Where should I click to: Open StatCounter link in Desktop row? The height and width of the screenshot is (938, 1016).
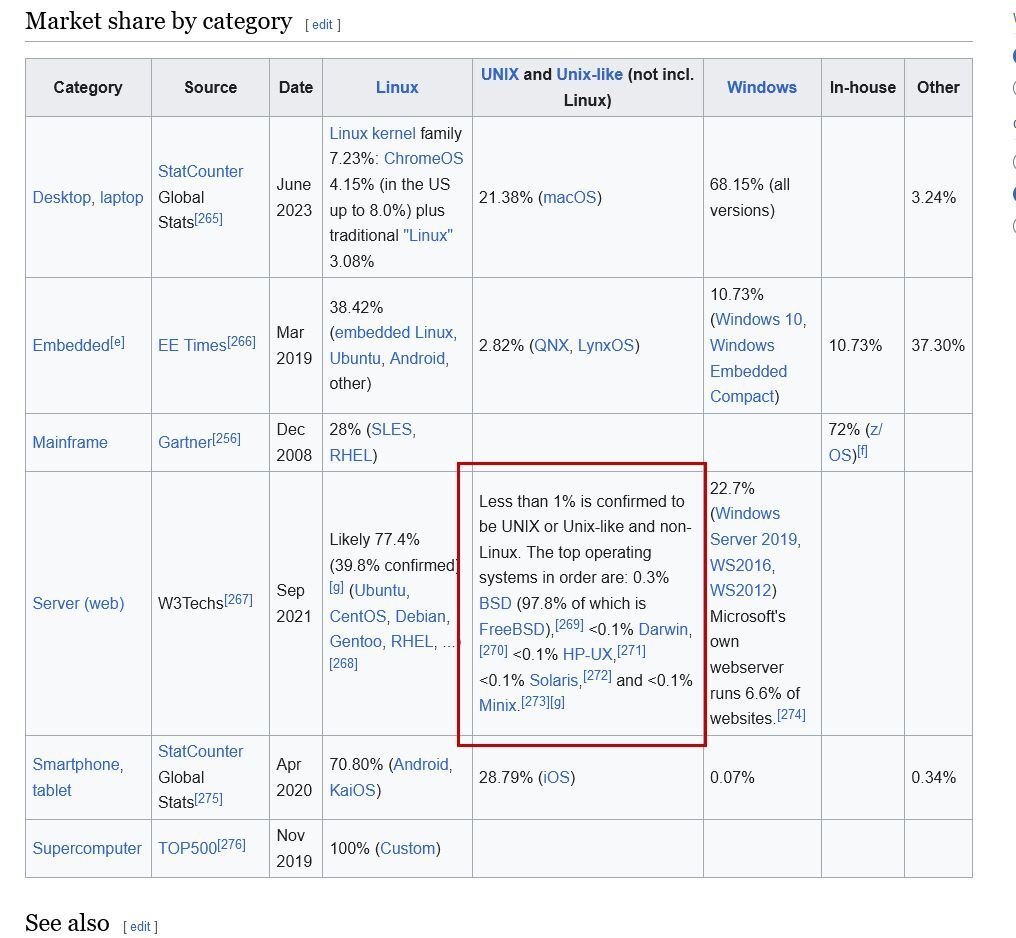pos(200,172)
